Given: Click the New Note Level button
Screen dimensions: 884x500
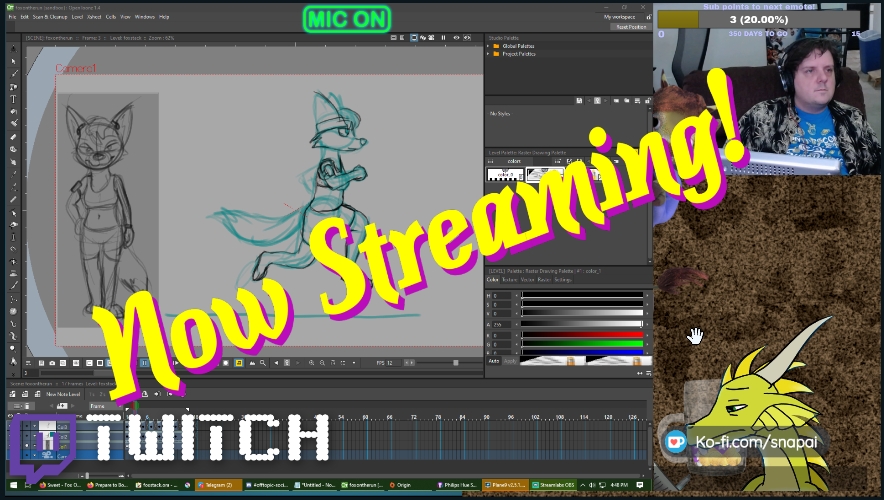Looking at the screenshot, I should pyautogui.click(x=63, y=394).
